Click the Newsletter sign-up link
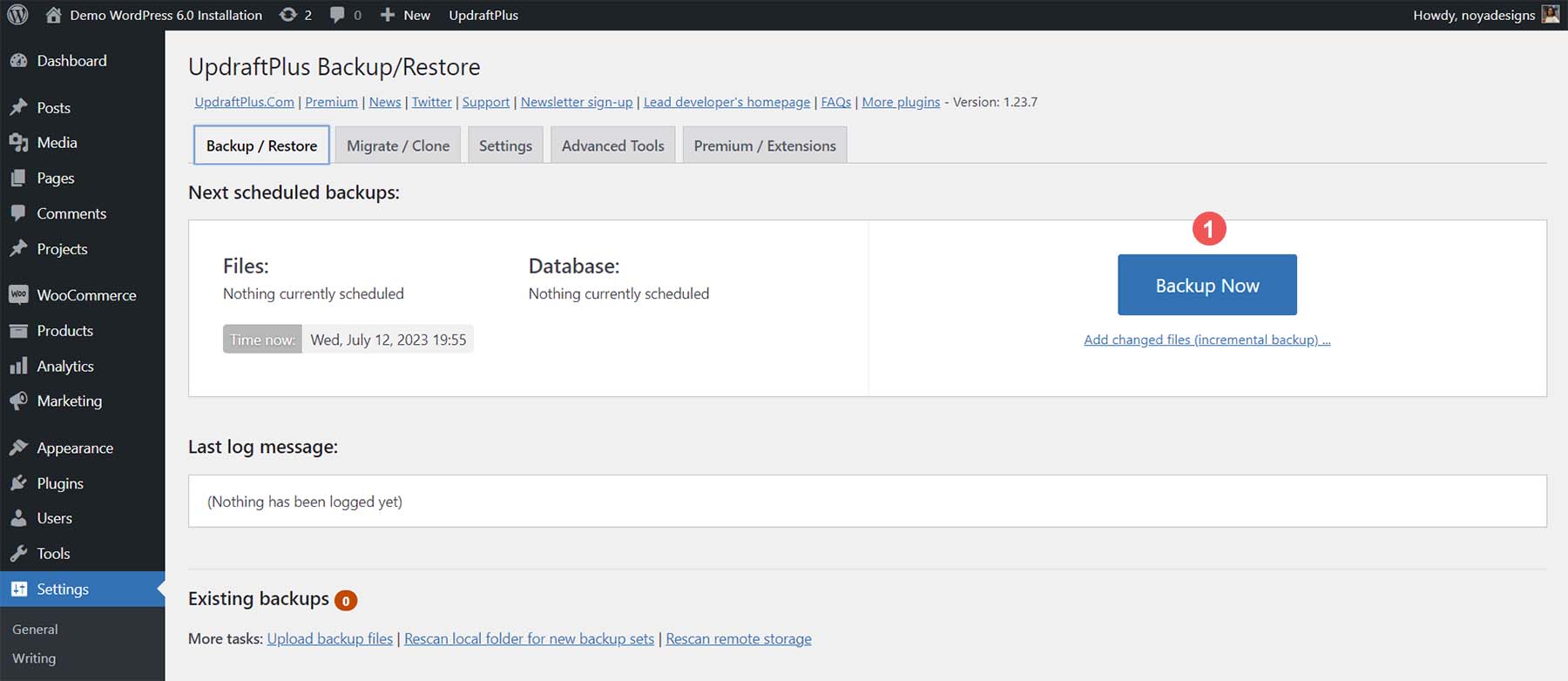The height and width of the screenshot is (681, 1568). click(x=577, y=102)
